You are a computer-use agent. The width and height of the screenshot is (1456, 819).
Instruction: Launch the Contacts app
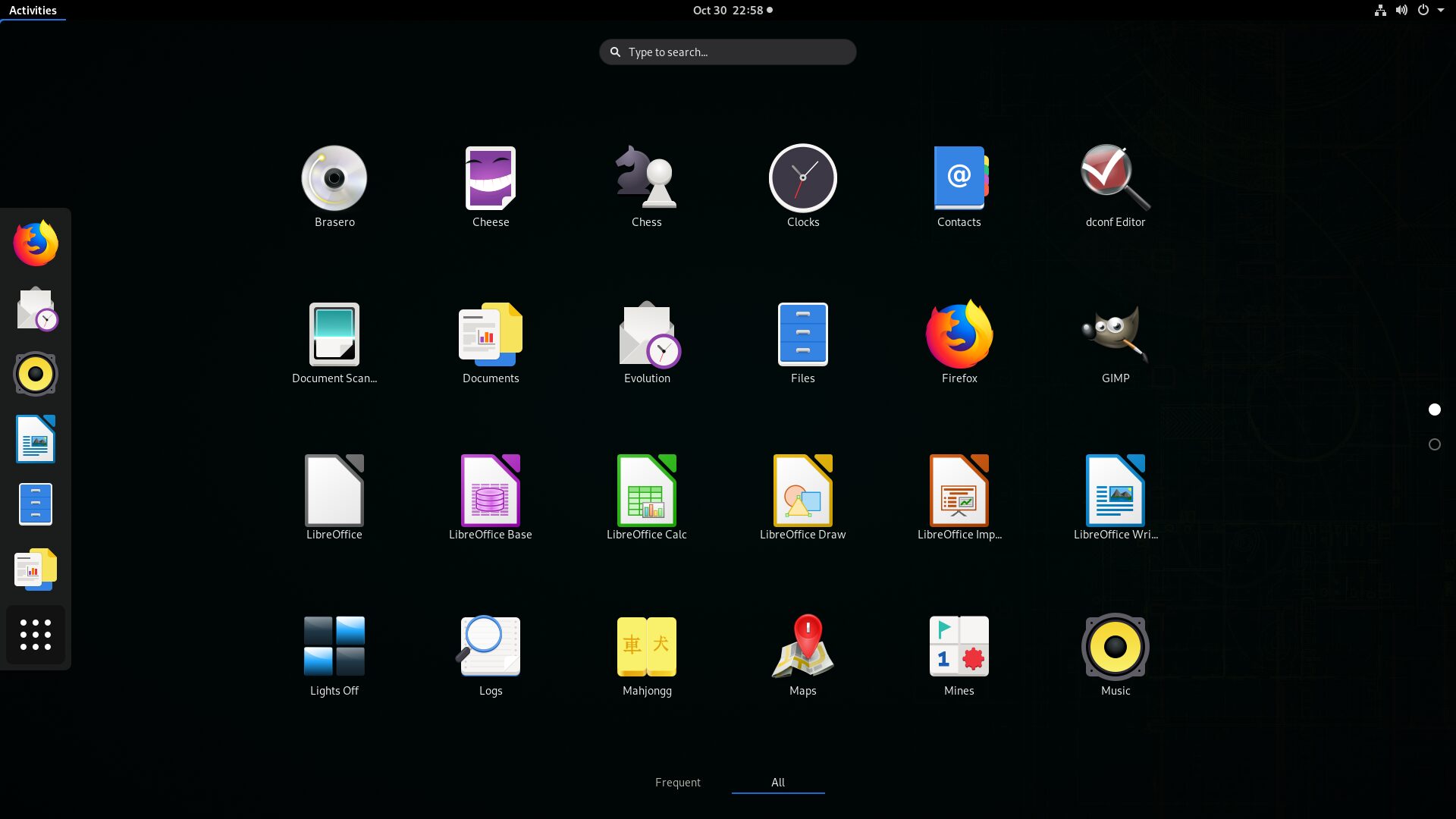coord(959,187)
